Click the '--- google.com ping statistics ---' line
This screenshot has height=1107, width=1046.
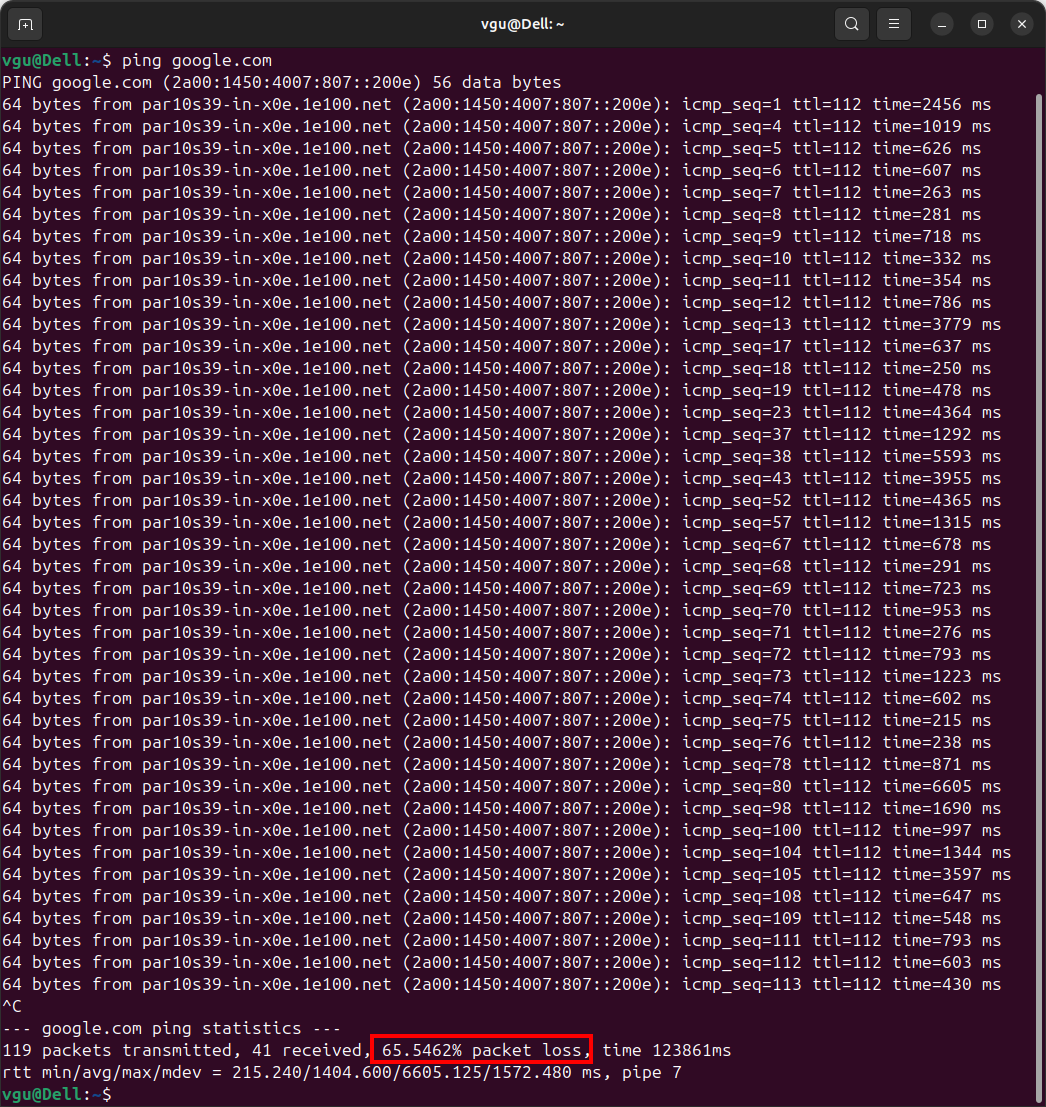pyautogui.click(x=172, y=1029)
